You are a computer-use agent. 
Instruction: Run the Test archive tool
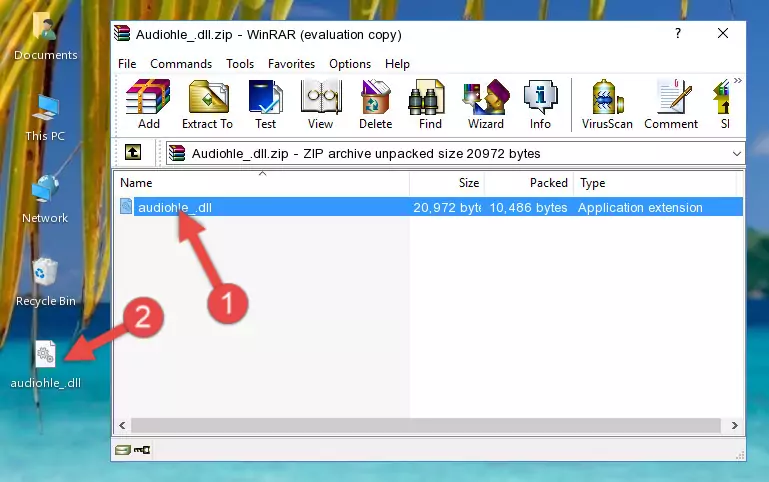pos(265,104)
